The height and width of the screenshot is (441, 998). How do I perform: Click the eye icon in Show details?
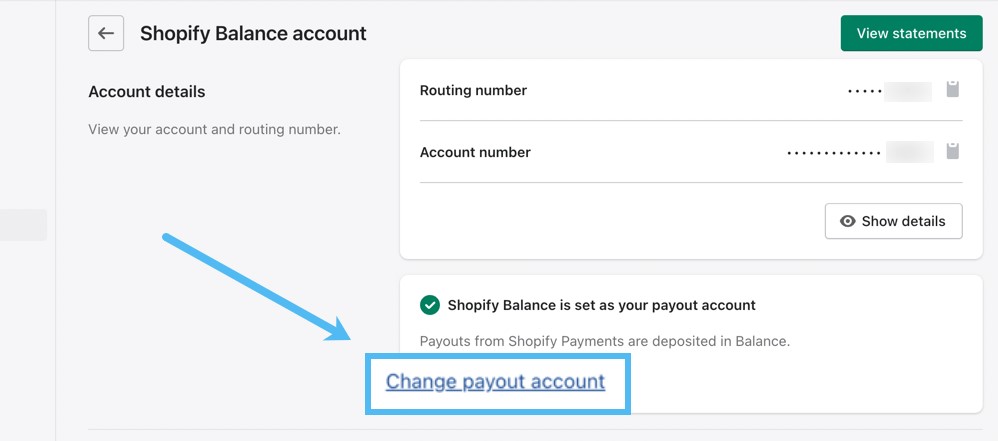point(848,221)
